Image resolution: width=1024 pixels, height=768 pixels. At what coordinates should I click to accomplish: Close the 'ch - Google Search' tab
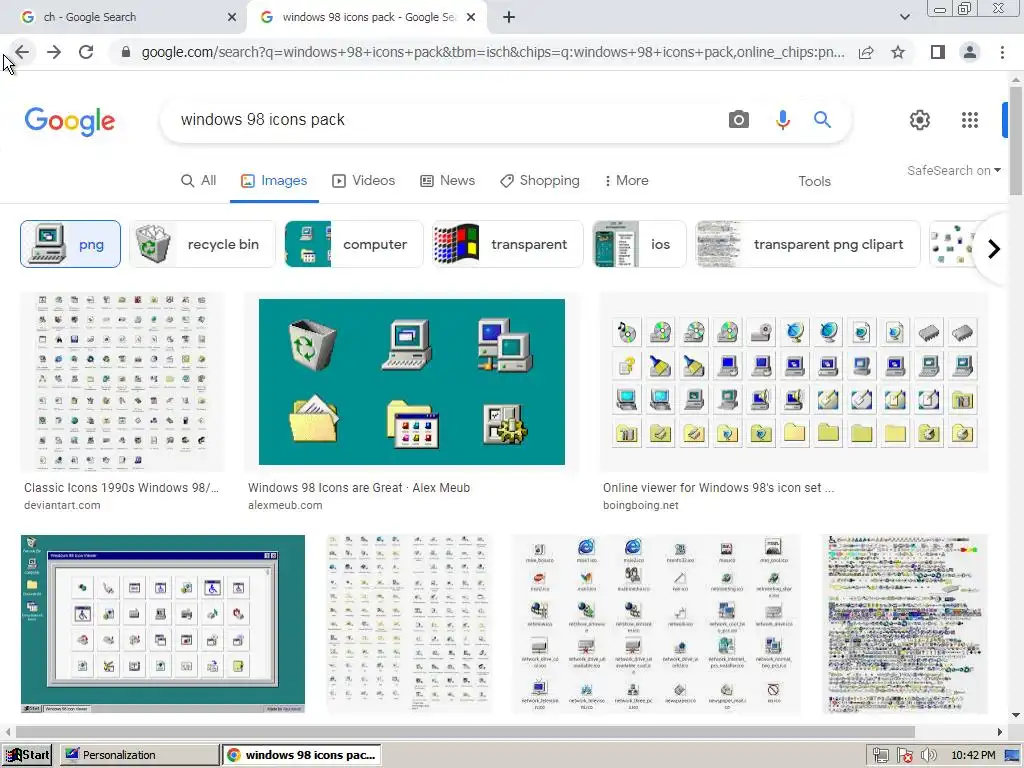(232, 17)
